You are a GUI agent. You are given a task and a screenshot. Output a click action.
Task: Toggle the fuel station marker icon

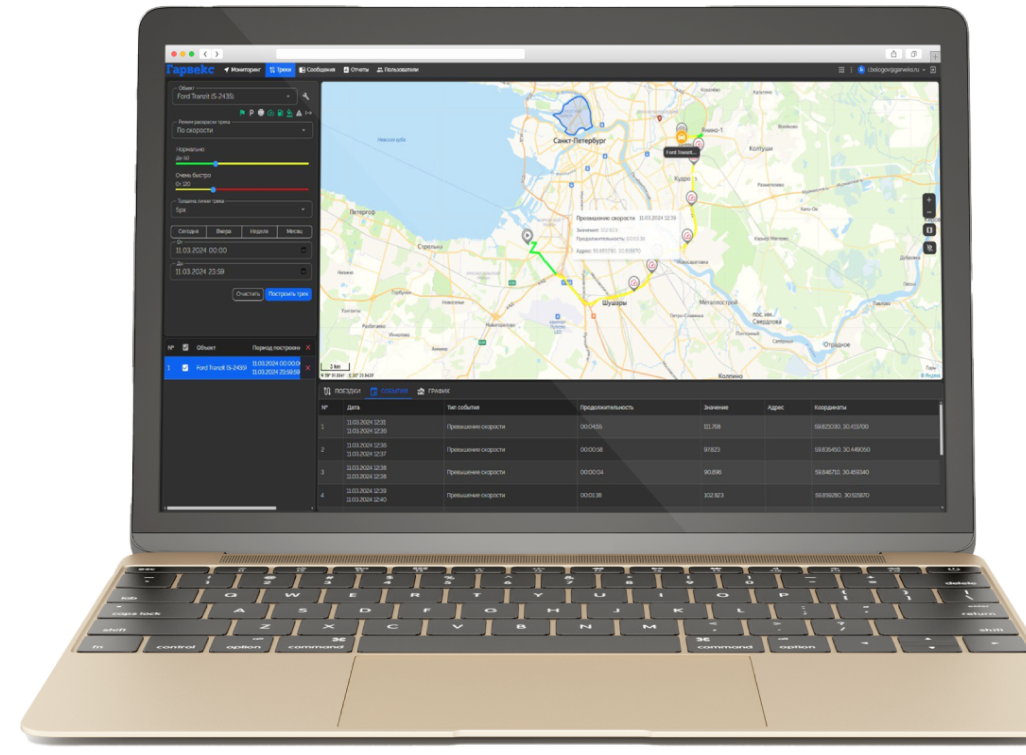point(280,113)
